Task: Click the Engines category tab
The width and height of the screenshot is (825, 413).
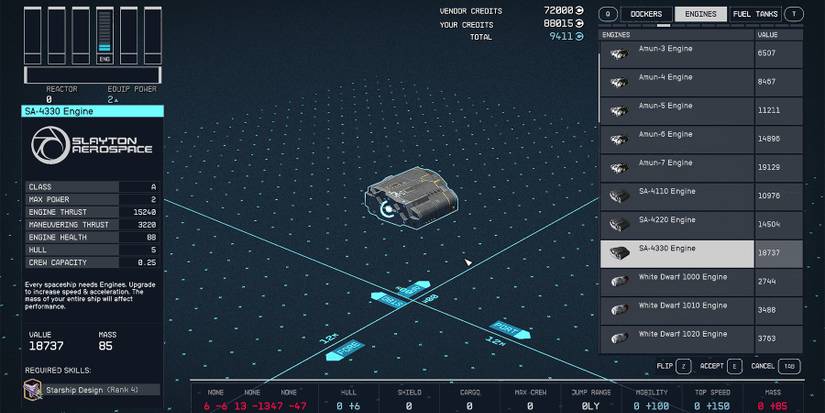Action: coord(700,14)
